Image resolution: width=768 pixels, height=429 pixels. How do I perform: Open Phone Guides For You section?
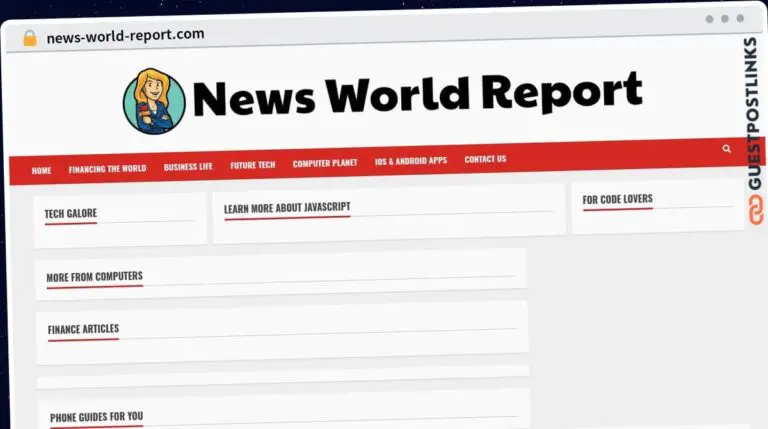tap(96, 416)
